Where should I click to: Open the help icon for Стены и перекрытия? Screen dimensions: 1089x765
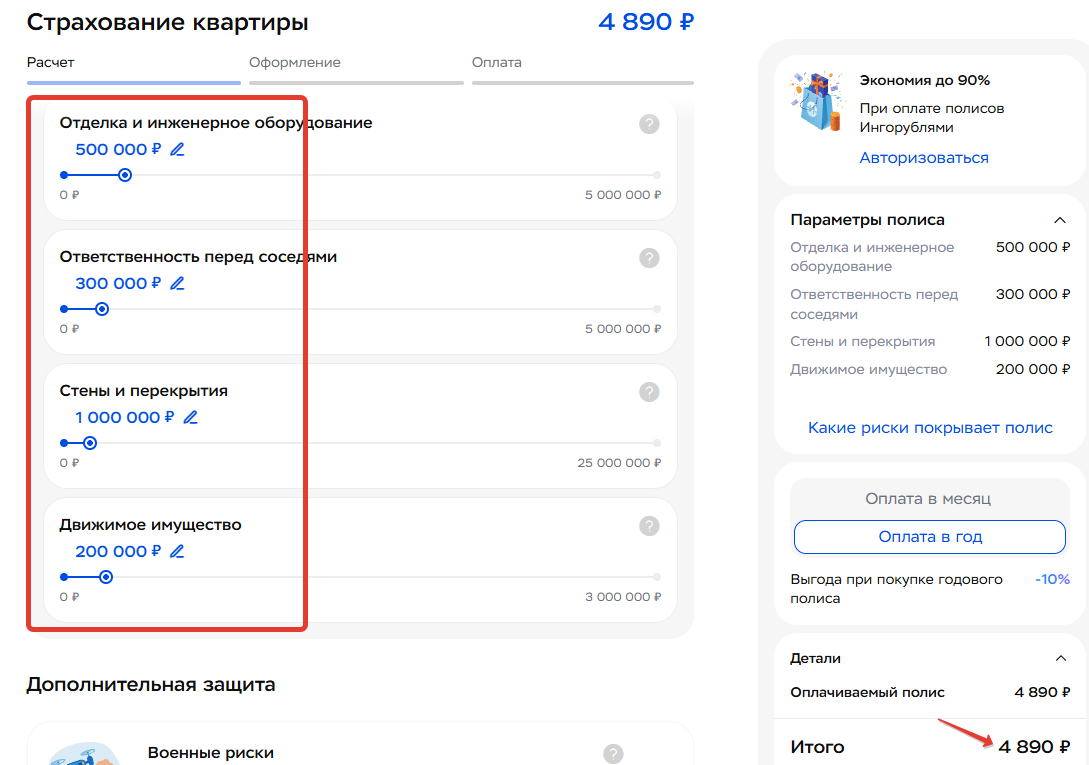pos(650,392)
